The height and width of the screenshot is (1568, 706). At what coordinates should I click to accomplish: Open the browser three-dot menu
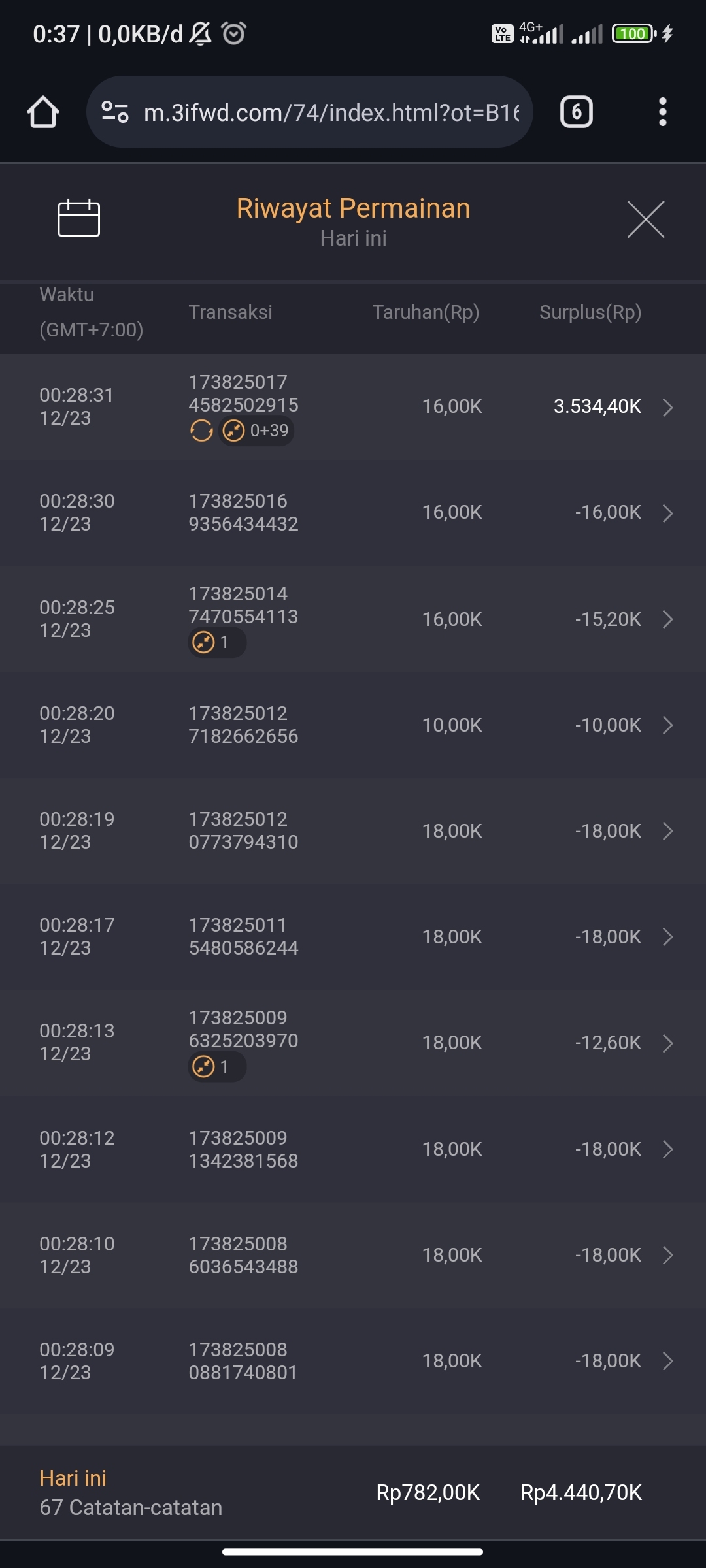[662, 112]
